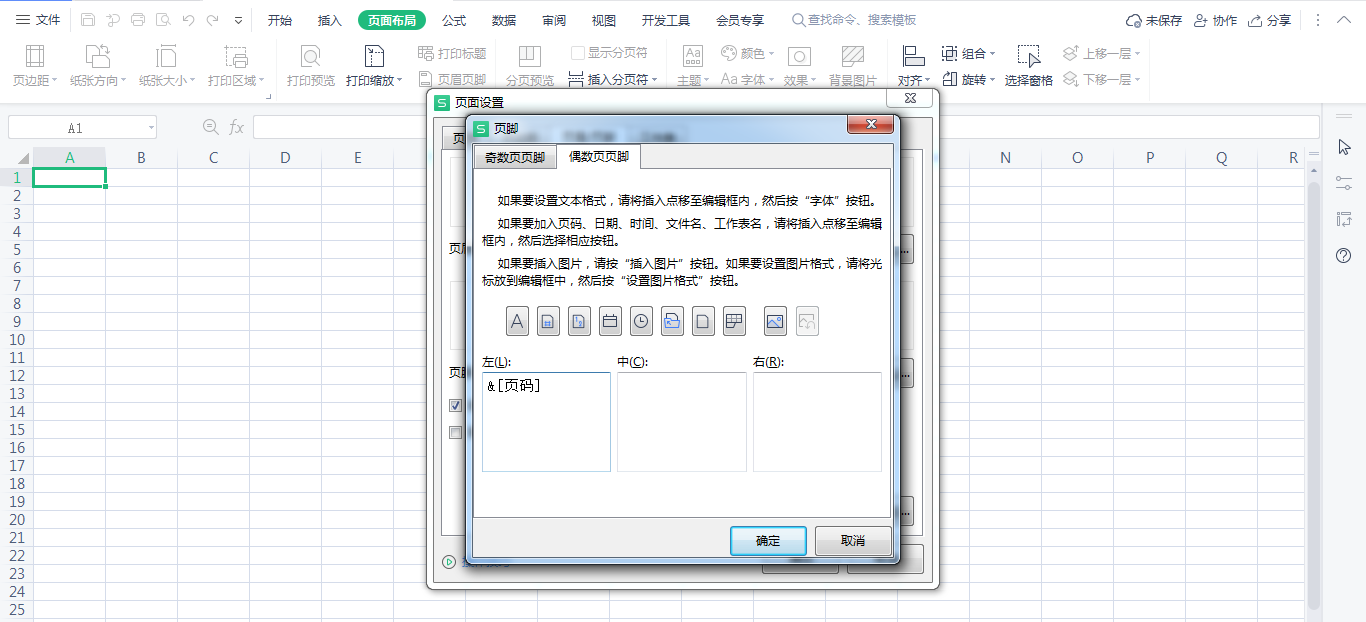Screen dimensions: 1366x622
Task: Click the Insert Picture icon in footer dialog
Action: (775, 321)
